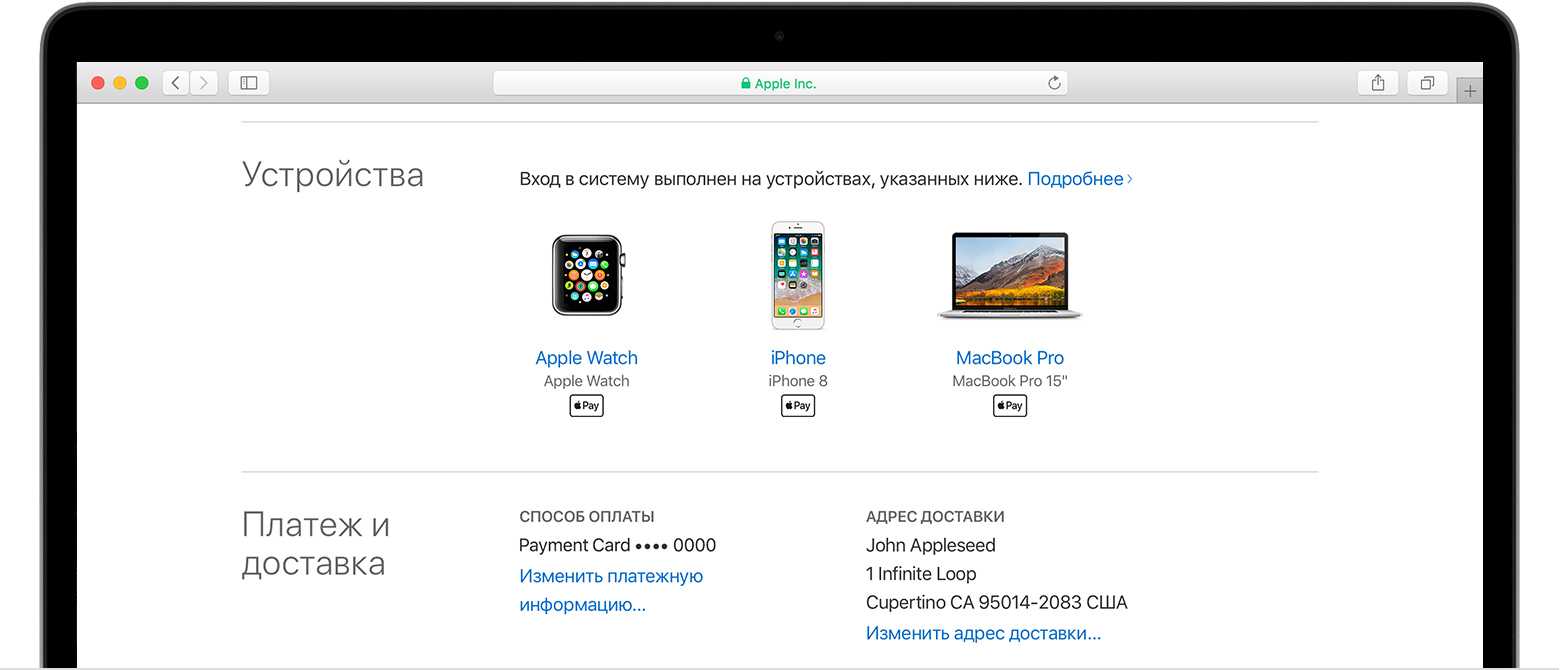Image resolution: width=1560 pixels, height=670 pixels.
Task: Toggle the Safari sidebar button
Action: click(249, 83)
